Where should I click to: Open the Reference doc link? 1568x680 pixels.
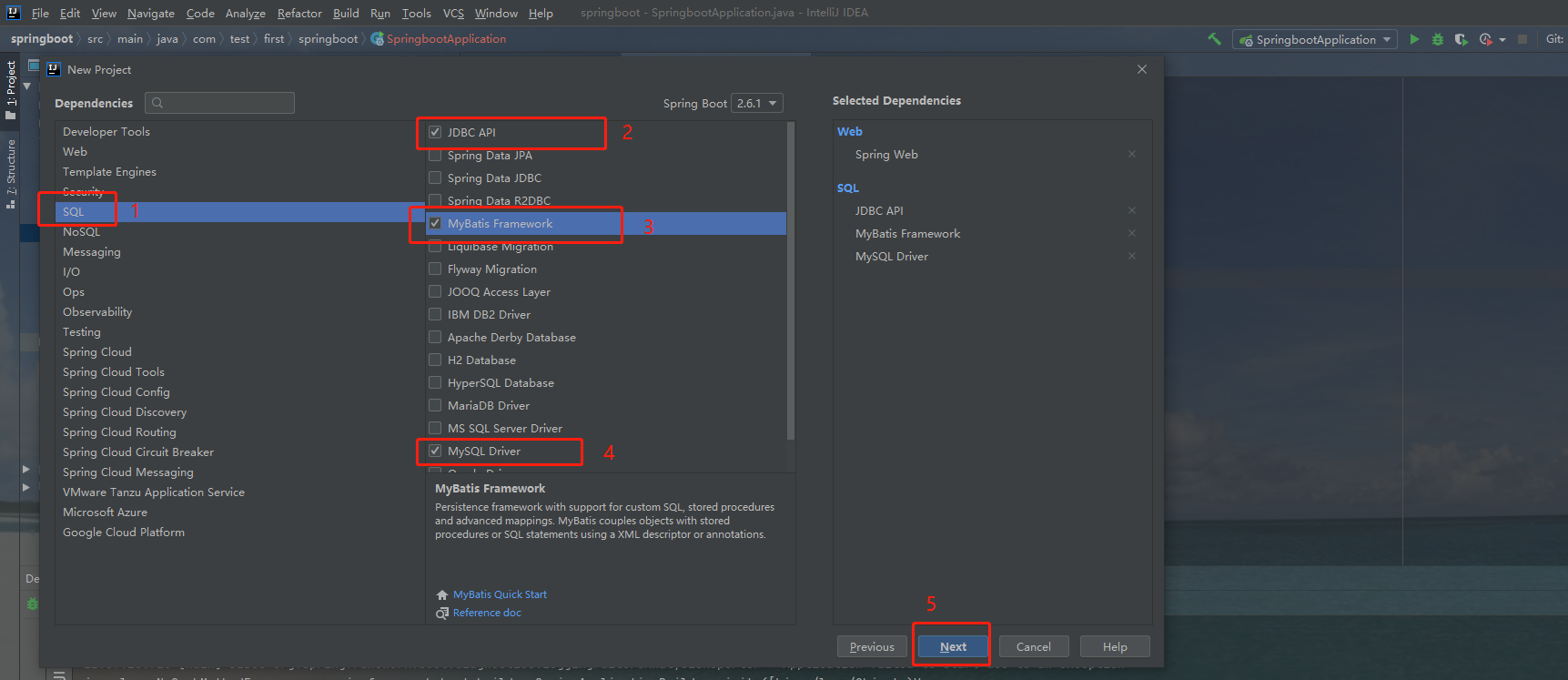(x=487, y=613)
